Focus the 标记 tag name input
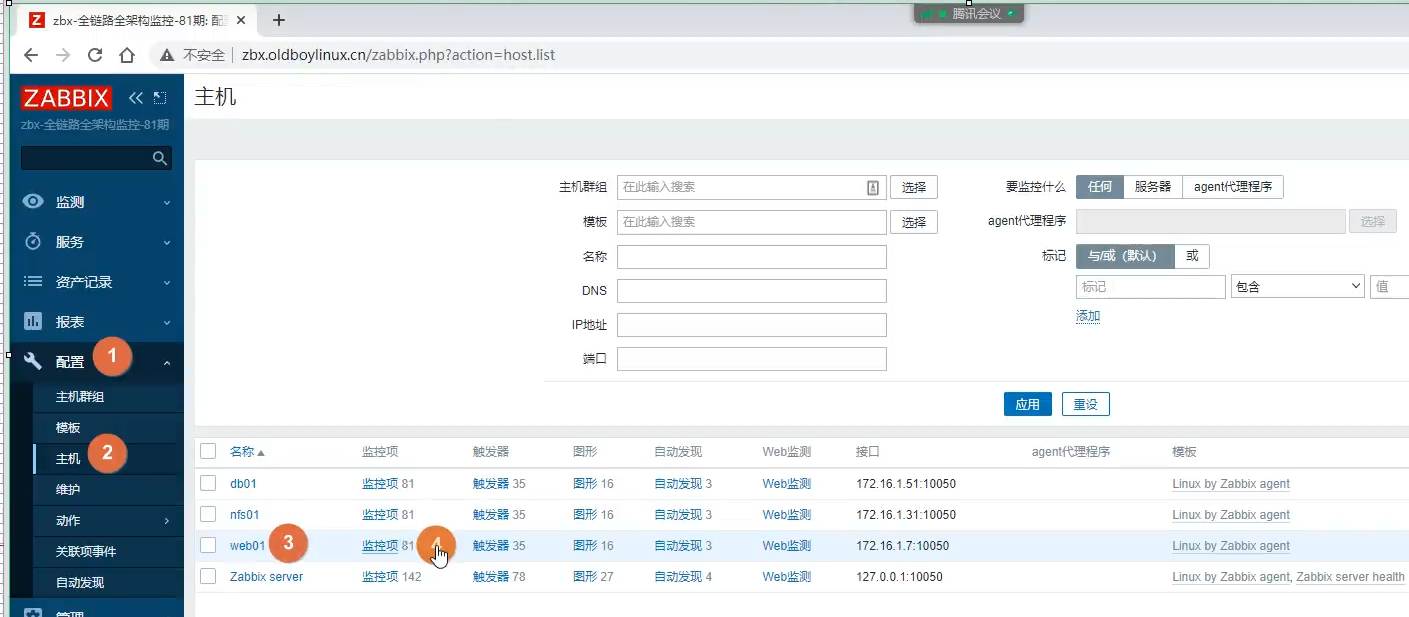Image resolution: width=1409 pixels, height=617 pixels. click(x=1151, y=287)
